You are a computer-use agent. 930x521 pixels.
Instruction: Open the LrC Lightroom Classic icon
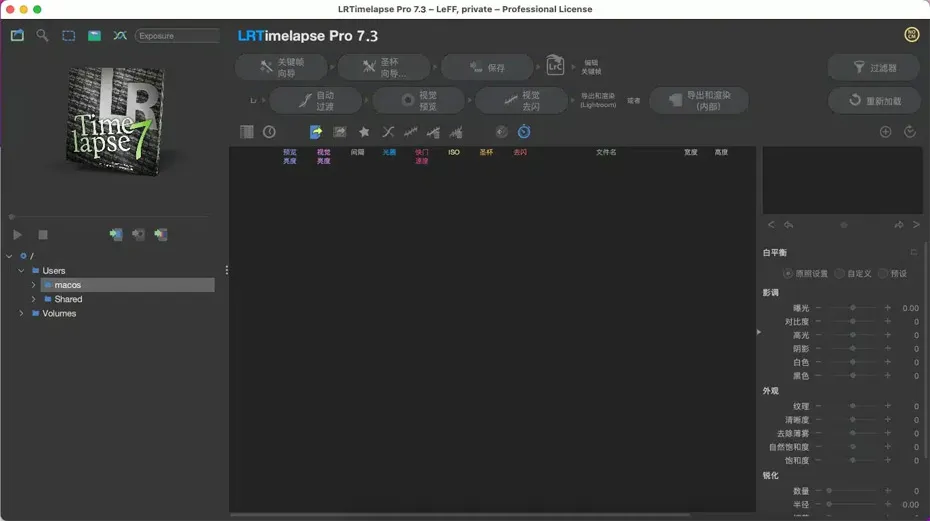556,67
